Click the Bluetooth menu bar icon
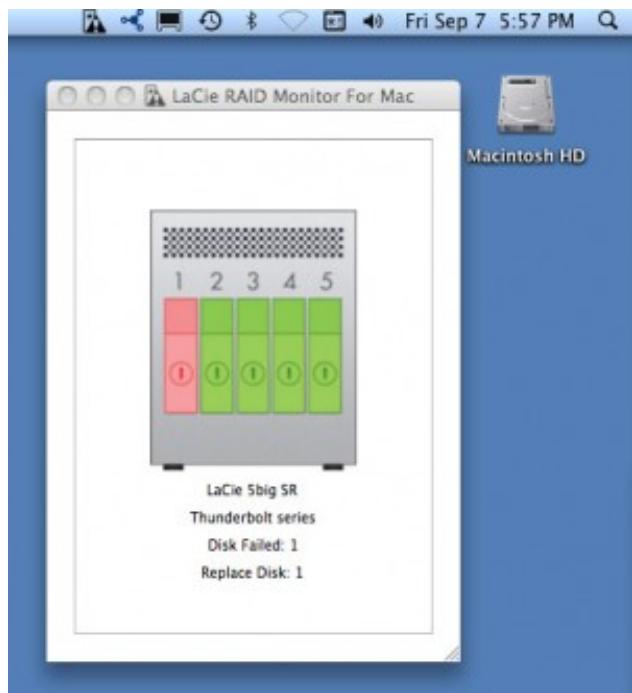The height and width of the screenshot is (693, 632). (x=251, y=21)
